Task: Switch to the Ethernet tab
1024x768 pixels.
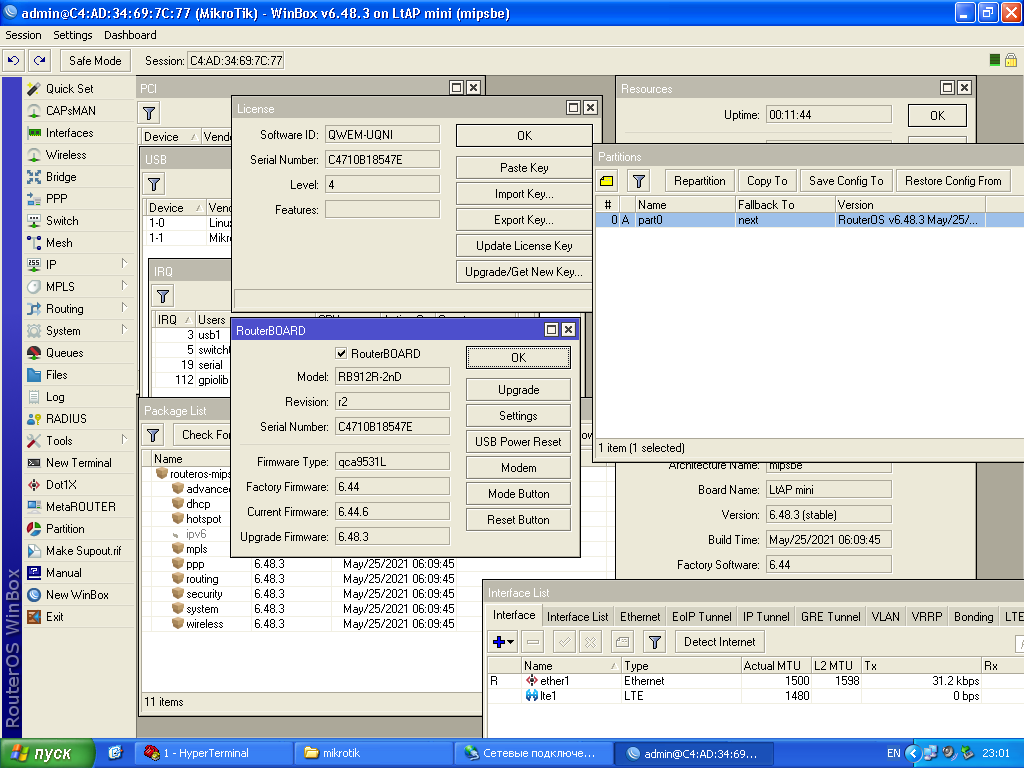Action: tap(640, 616)
